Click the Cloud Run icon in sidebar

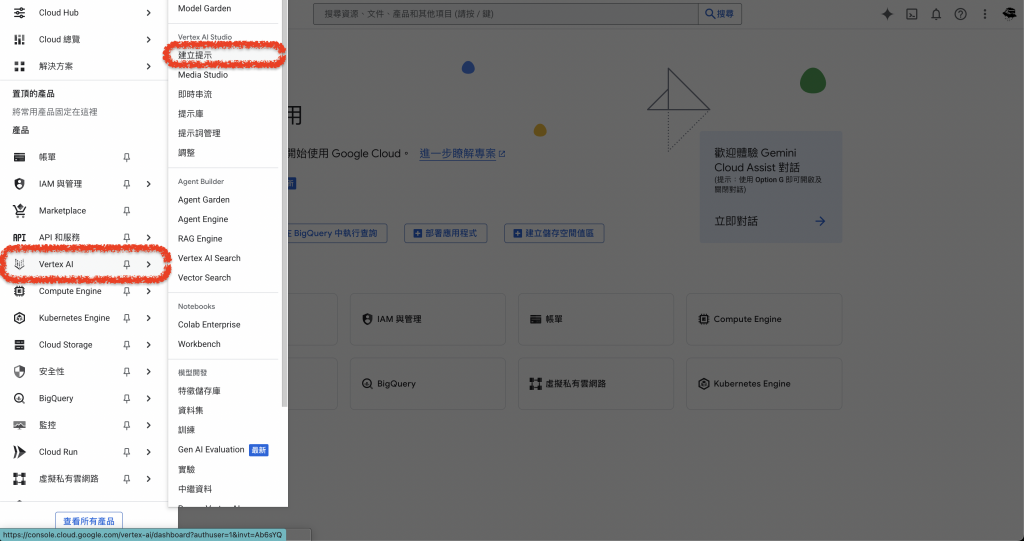click(x=20, y=451)
